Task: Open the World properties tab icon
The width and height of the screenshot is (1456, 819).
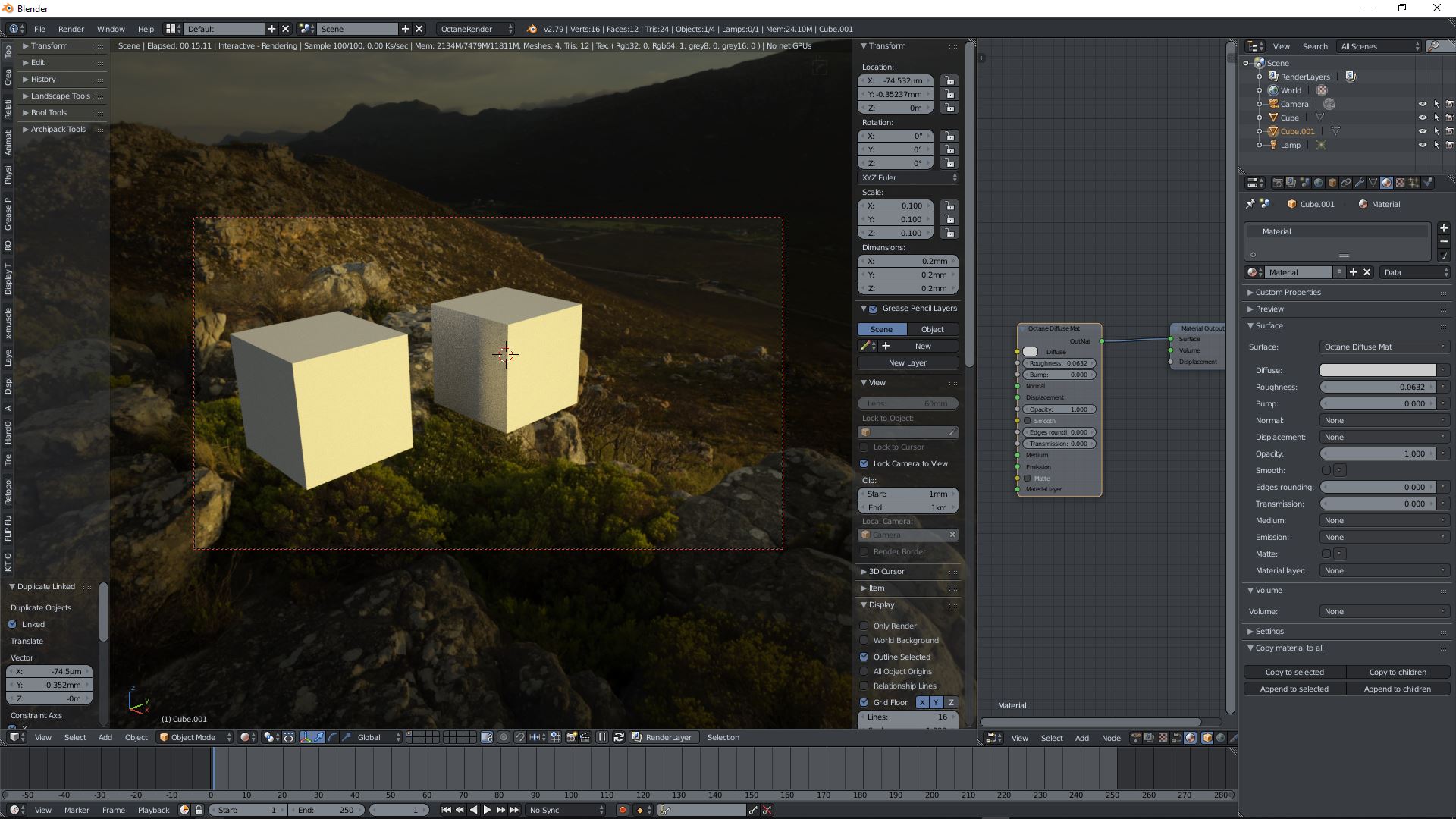Action: pos(1318,183)
